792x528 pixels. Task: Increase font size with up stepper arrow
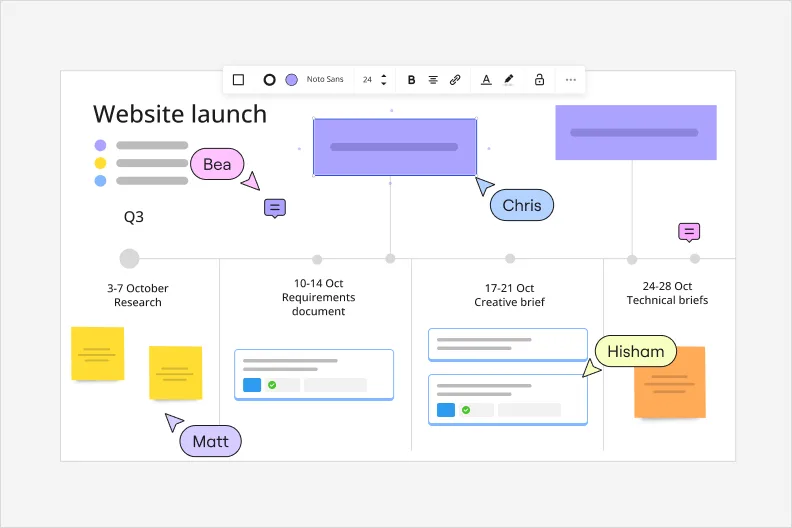click(384, 76)
